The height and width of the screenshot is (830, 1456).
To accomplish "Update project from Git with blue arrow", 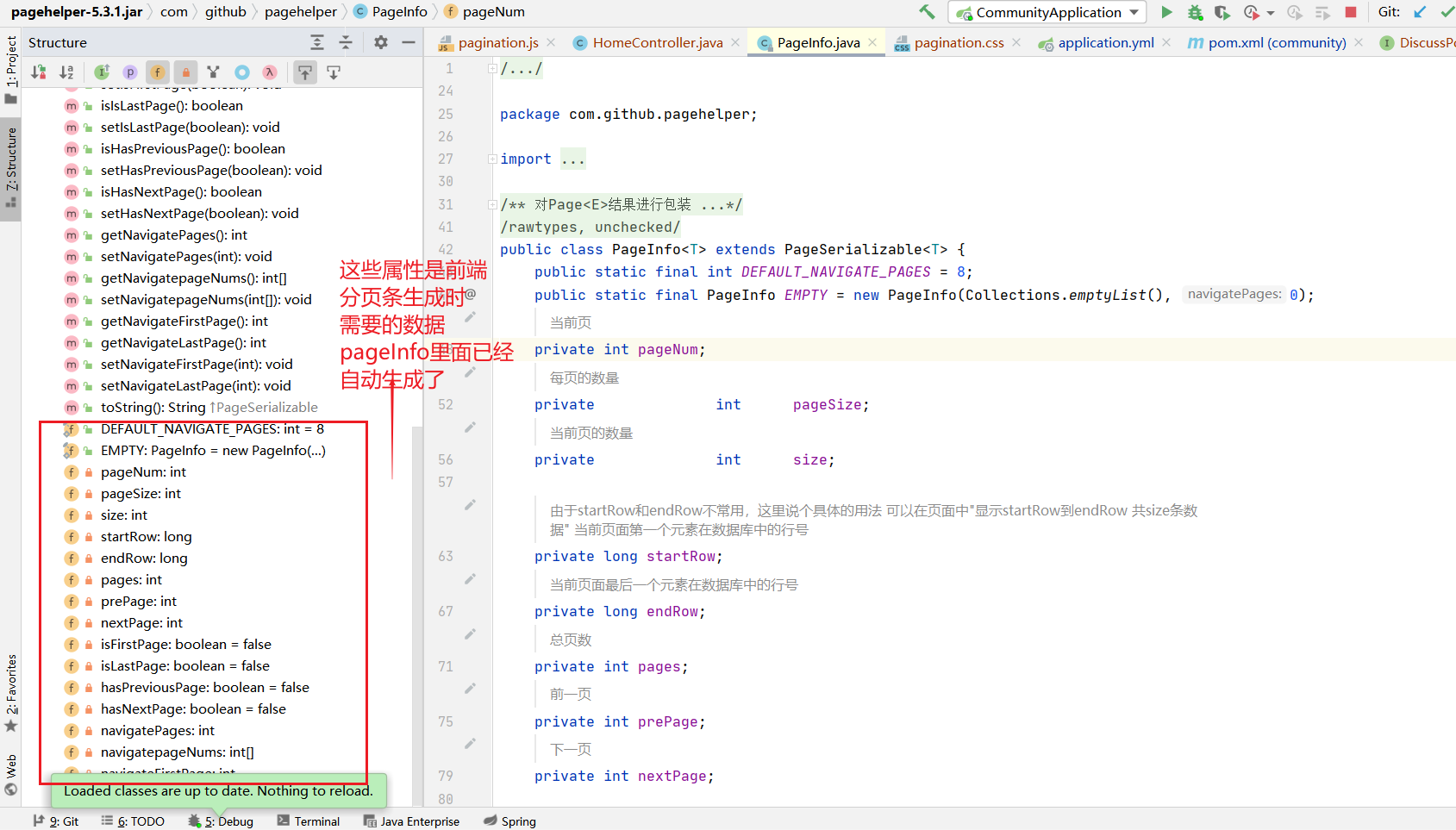I will pyautogui.click(x=1421, y=12).
